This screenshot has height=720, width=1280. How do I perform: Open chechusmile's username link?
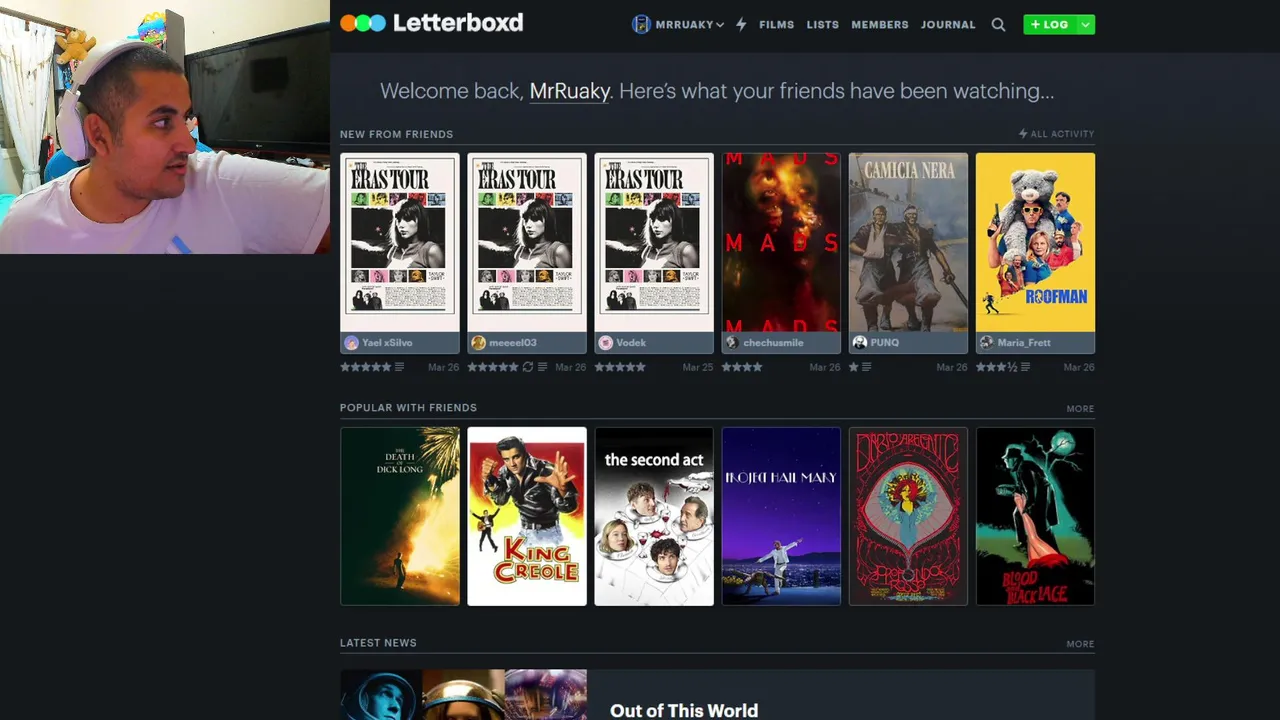pos(773,342)
